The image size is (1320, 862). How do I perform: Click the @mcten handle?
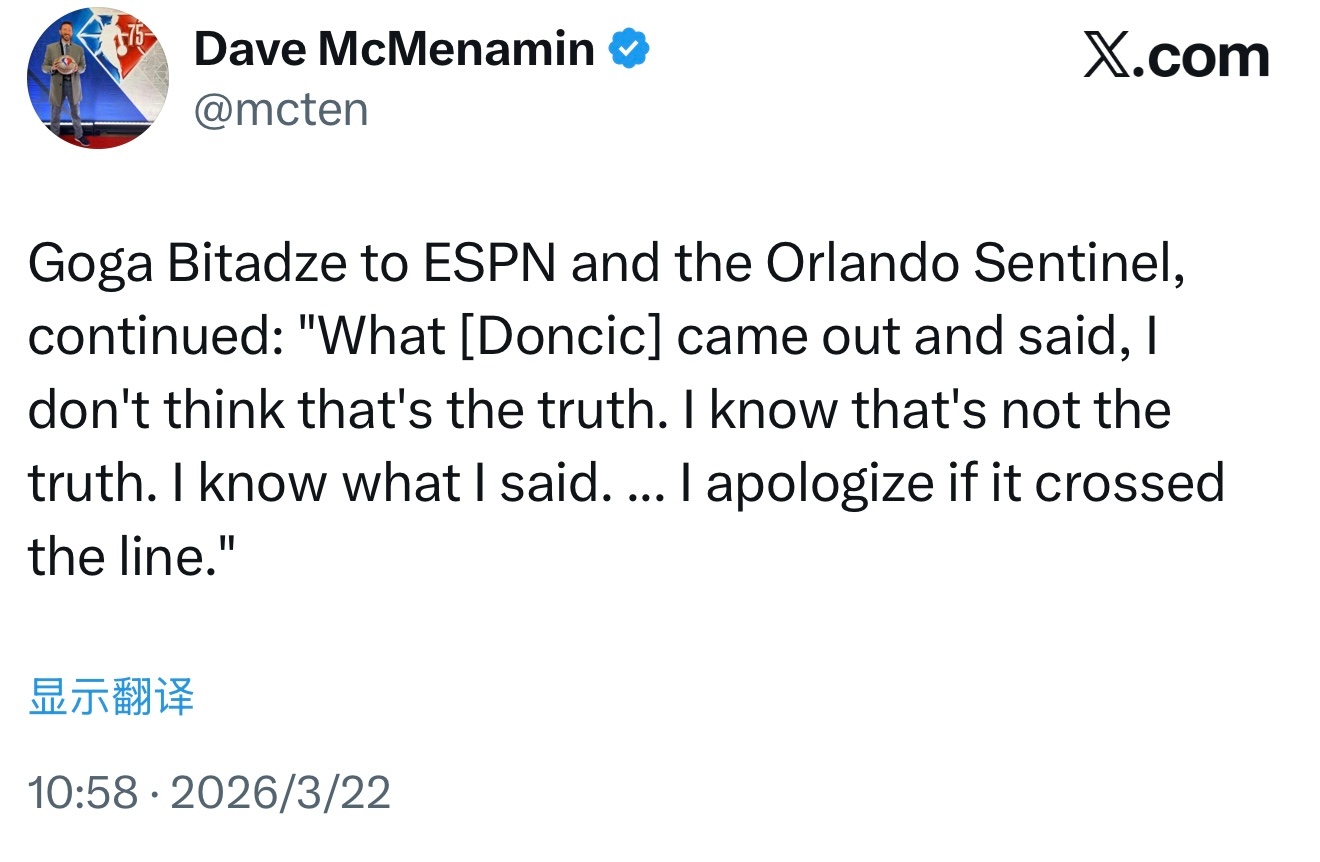click(x=281, y=109)
